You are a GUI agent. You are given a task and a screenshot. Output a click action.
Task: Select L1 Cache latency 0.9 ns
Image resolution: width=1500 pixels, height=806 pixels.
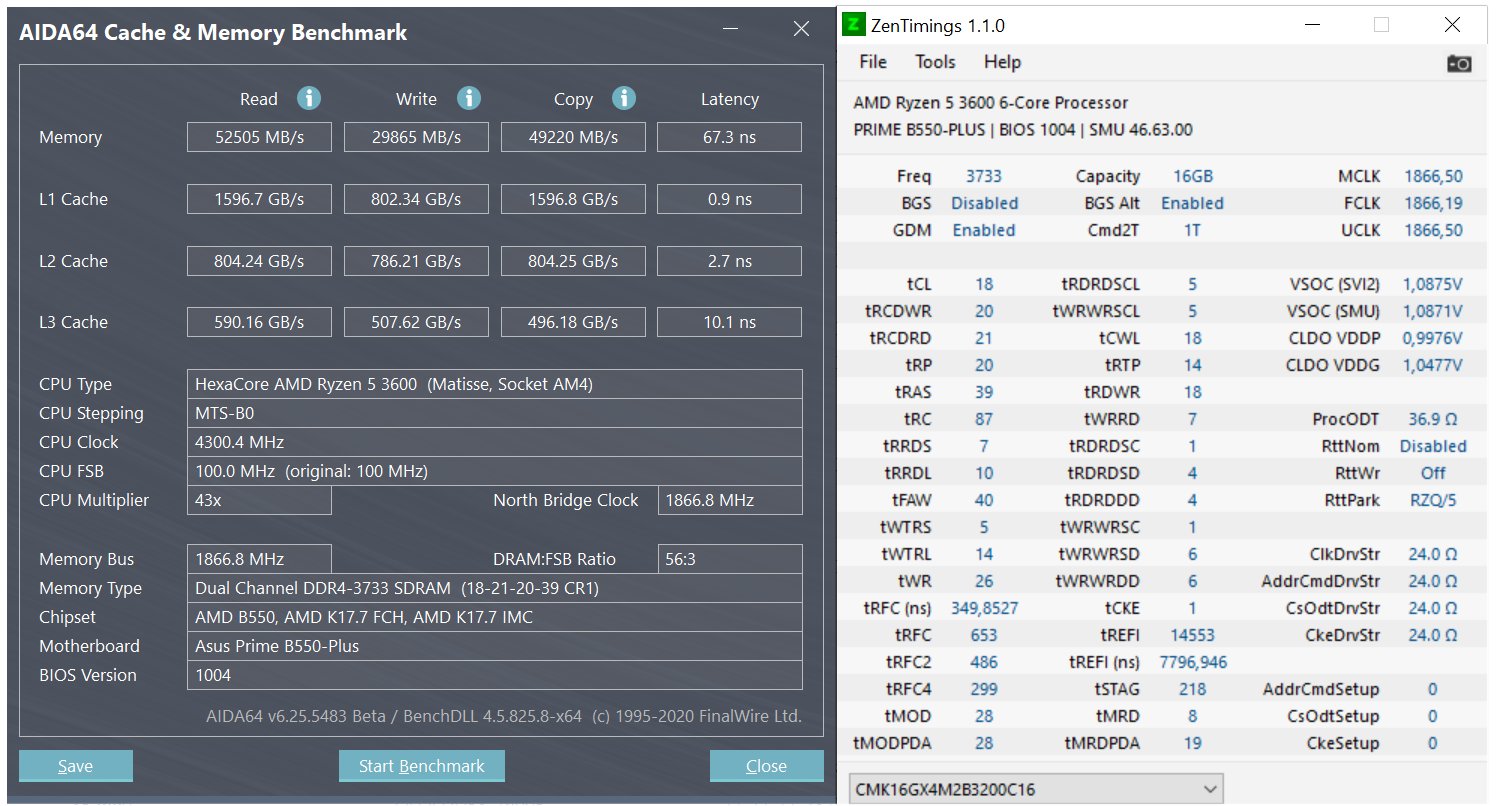coord(729,199)
